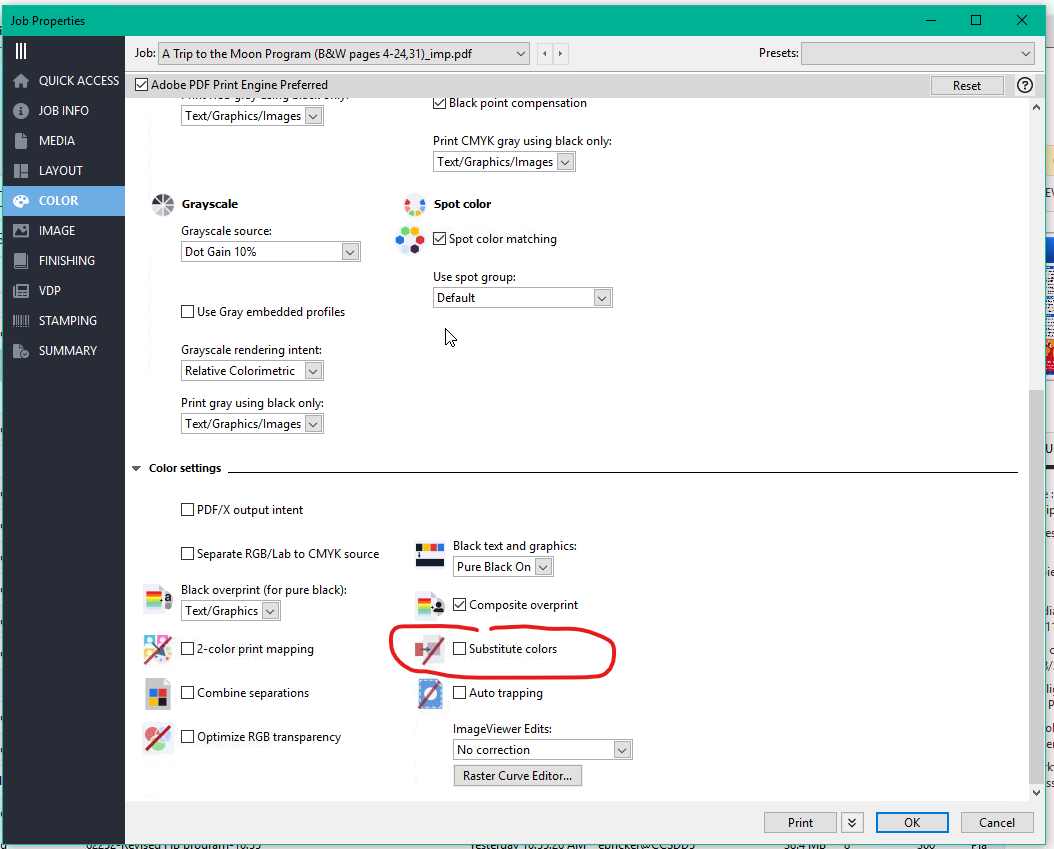This screenshot has height=849, width=1054.
Task: Open the Presets dropdown
Action: (x=918, y=54)
